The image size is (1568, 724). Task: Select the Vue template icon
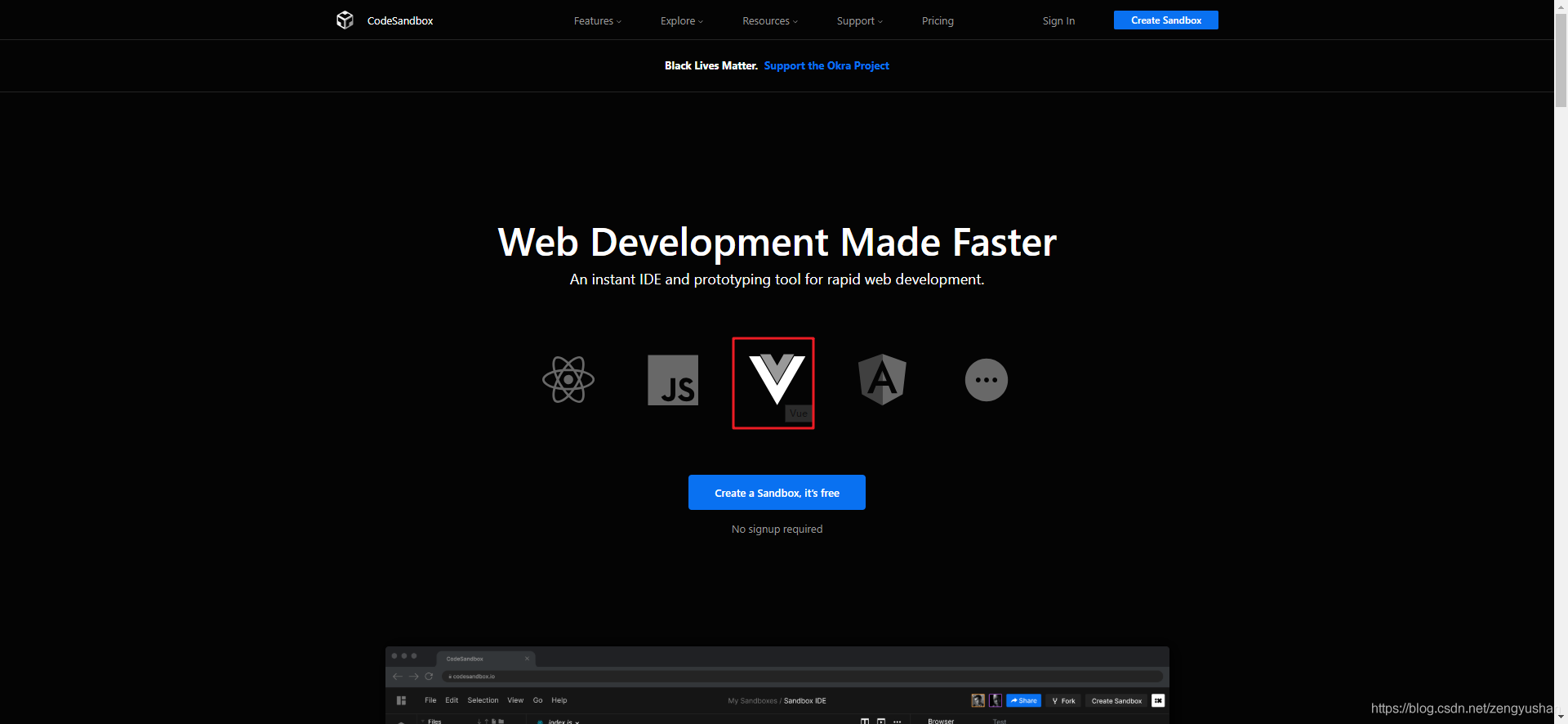777,379
